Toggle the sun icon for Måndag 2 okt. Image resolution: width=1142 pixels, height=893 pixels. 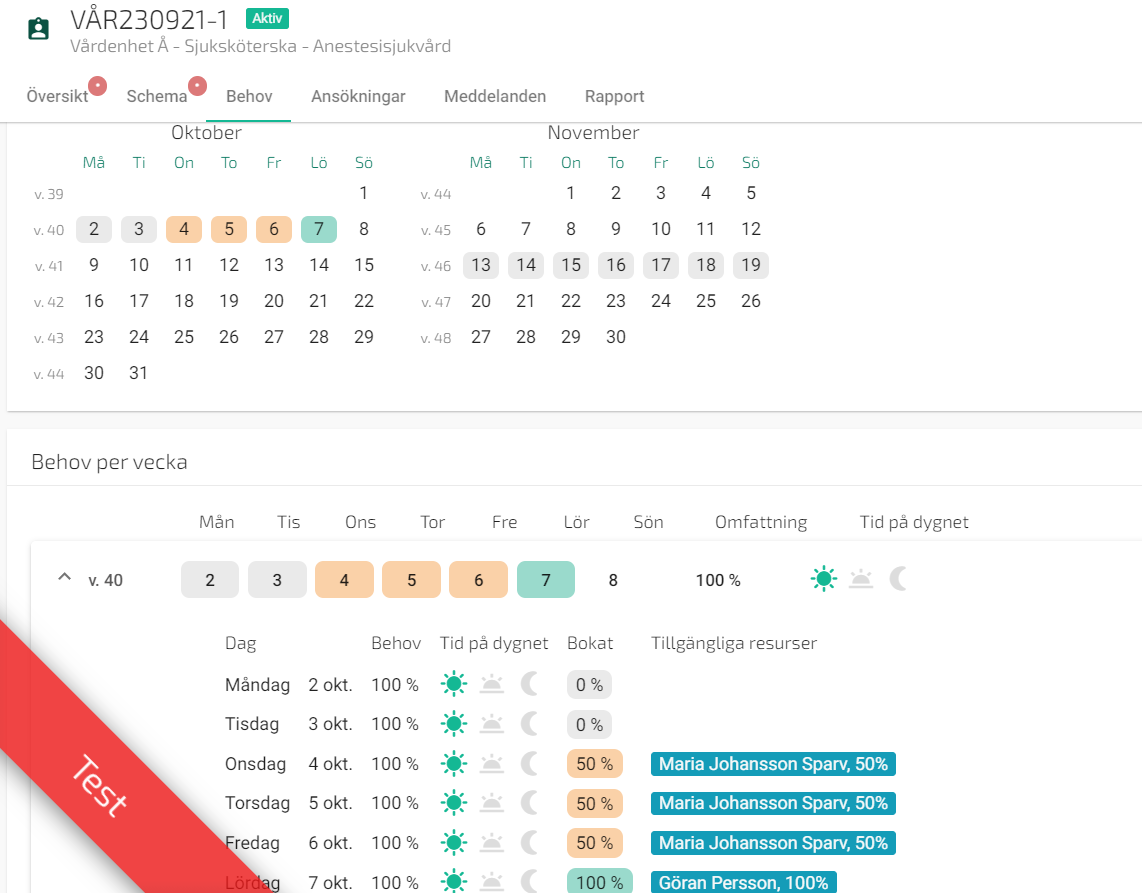pyautogui.click(x=454, y=684)
